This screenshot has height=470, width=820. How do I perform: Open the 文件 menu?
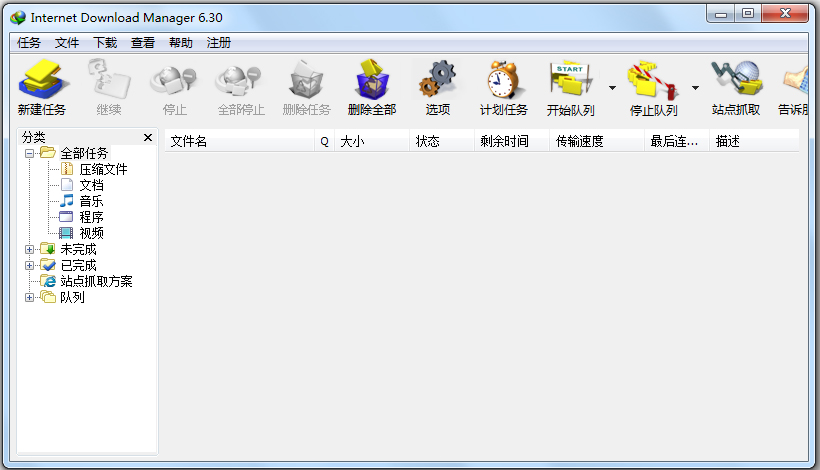point(67,43)
